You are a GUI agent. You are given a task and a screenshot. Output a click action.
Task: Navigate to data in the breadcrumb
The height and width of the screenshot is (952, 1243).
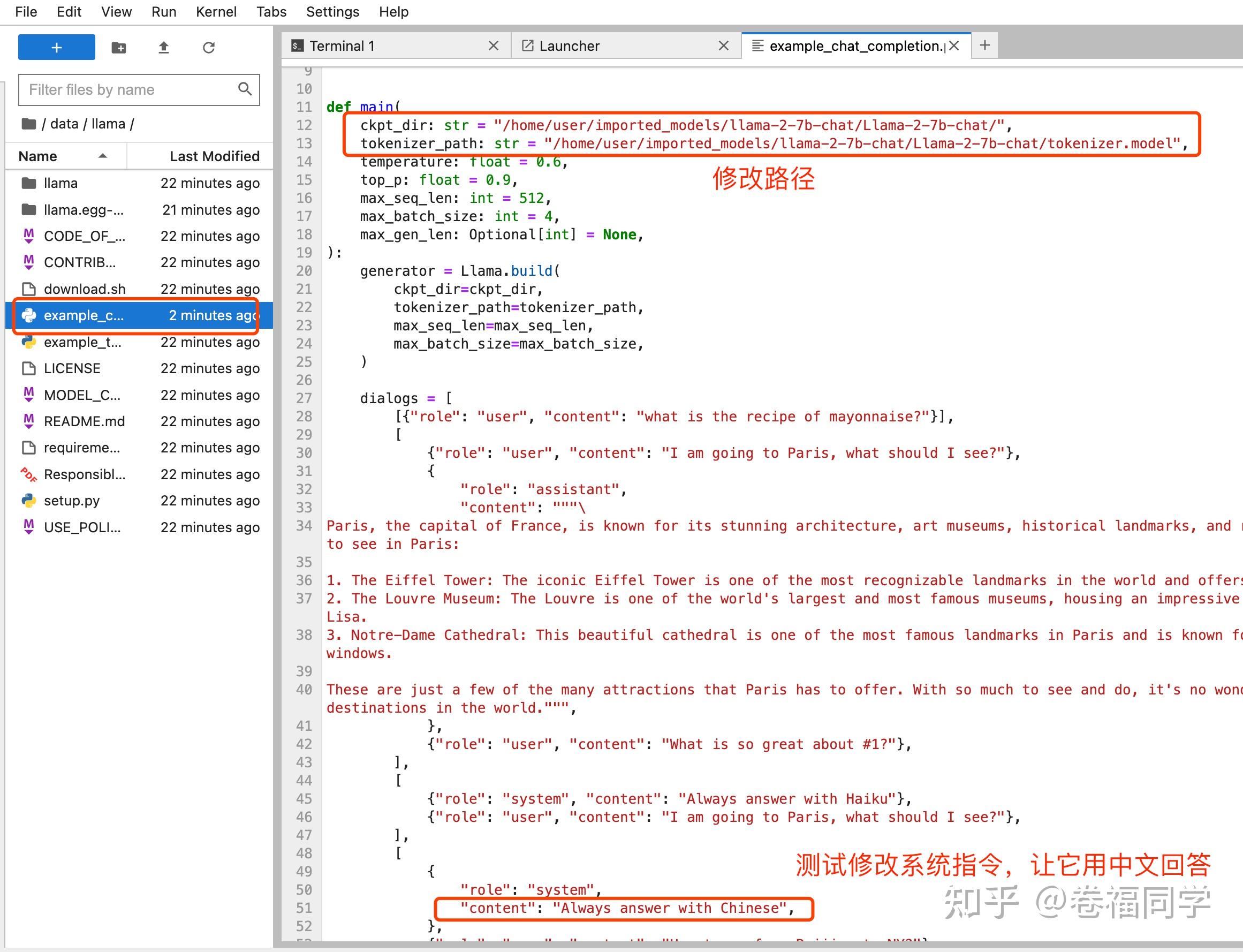[64, 124]
